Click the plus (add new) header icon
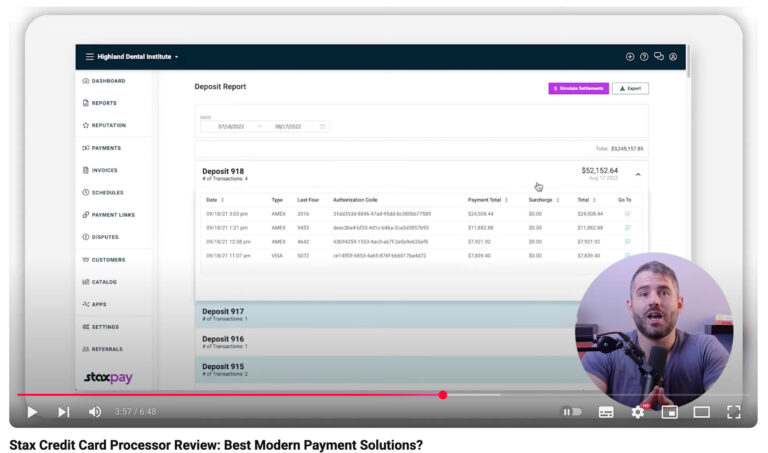This screenshot has width=768, height=453. (x=630, y=57)
